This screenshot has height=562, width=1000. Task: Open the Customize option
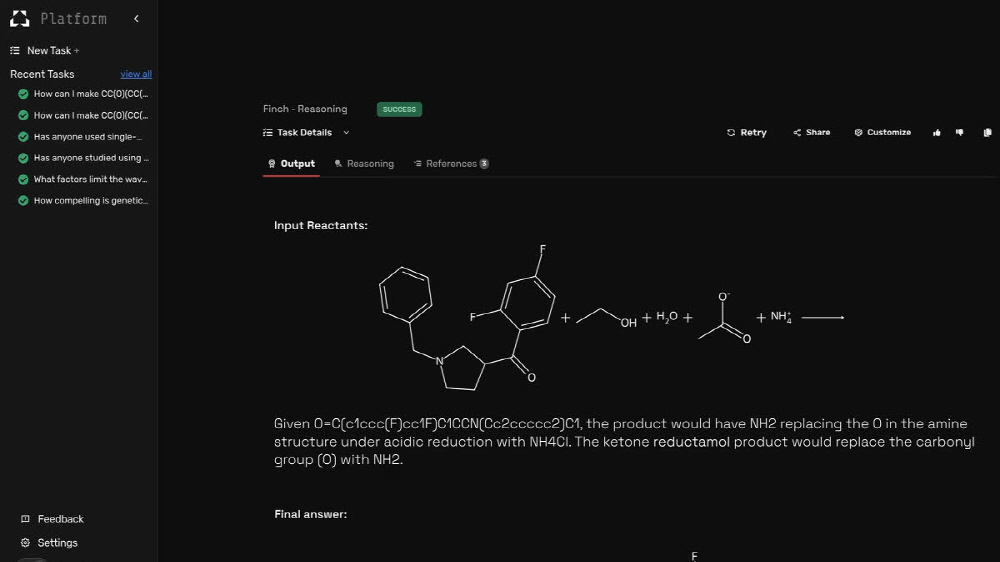click(883, 132)
